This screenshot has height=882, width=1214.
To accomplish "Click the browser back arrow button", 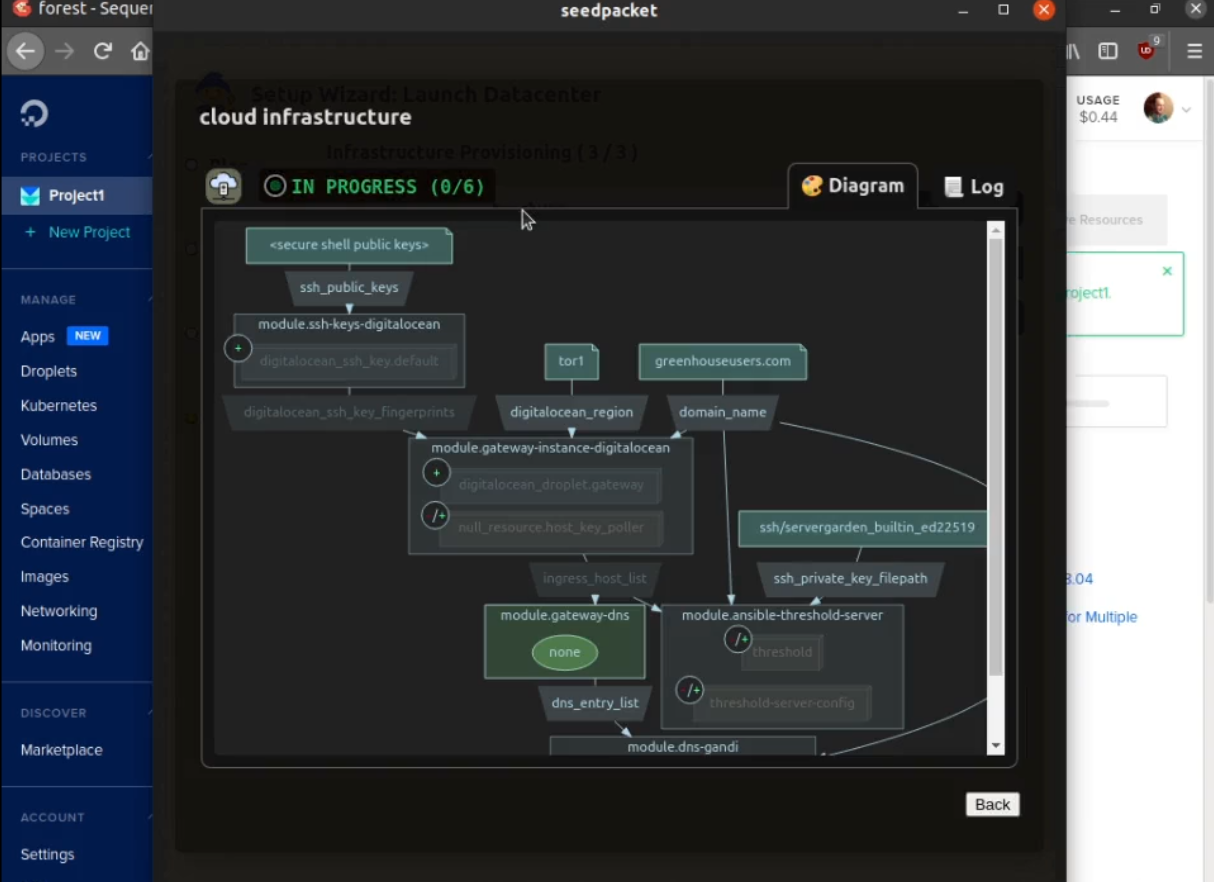I will 26,52.
